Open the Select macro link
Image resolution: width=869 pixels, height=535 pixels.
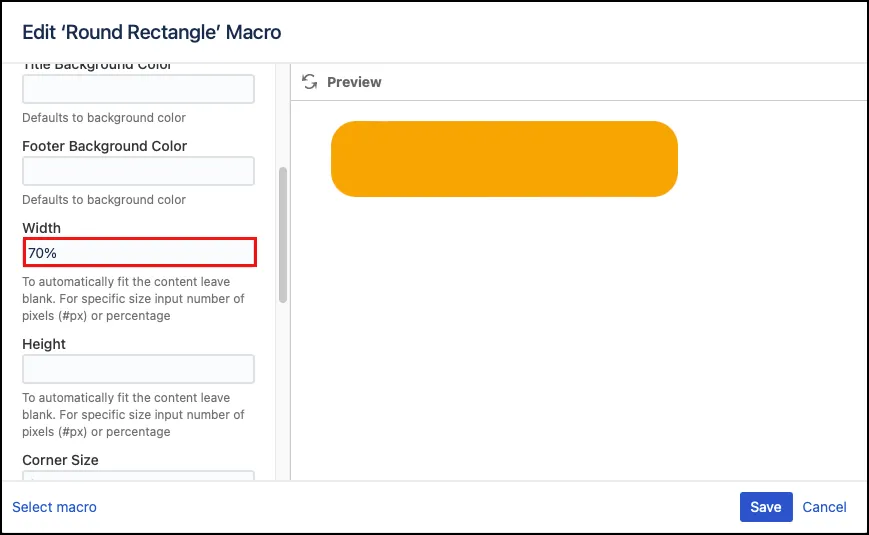(54, 507)
